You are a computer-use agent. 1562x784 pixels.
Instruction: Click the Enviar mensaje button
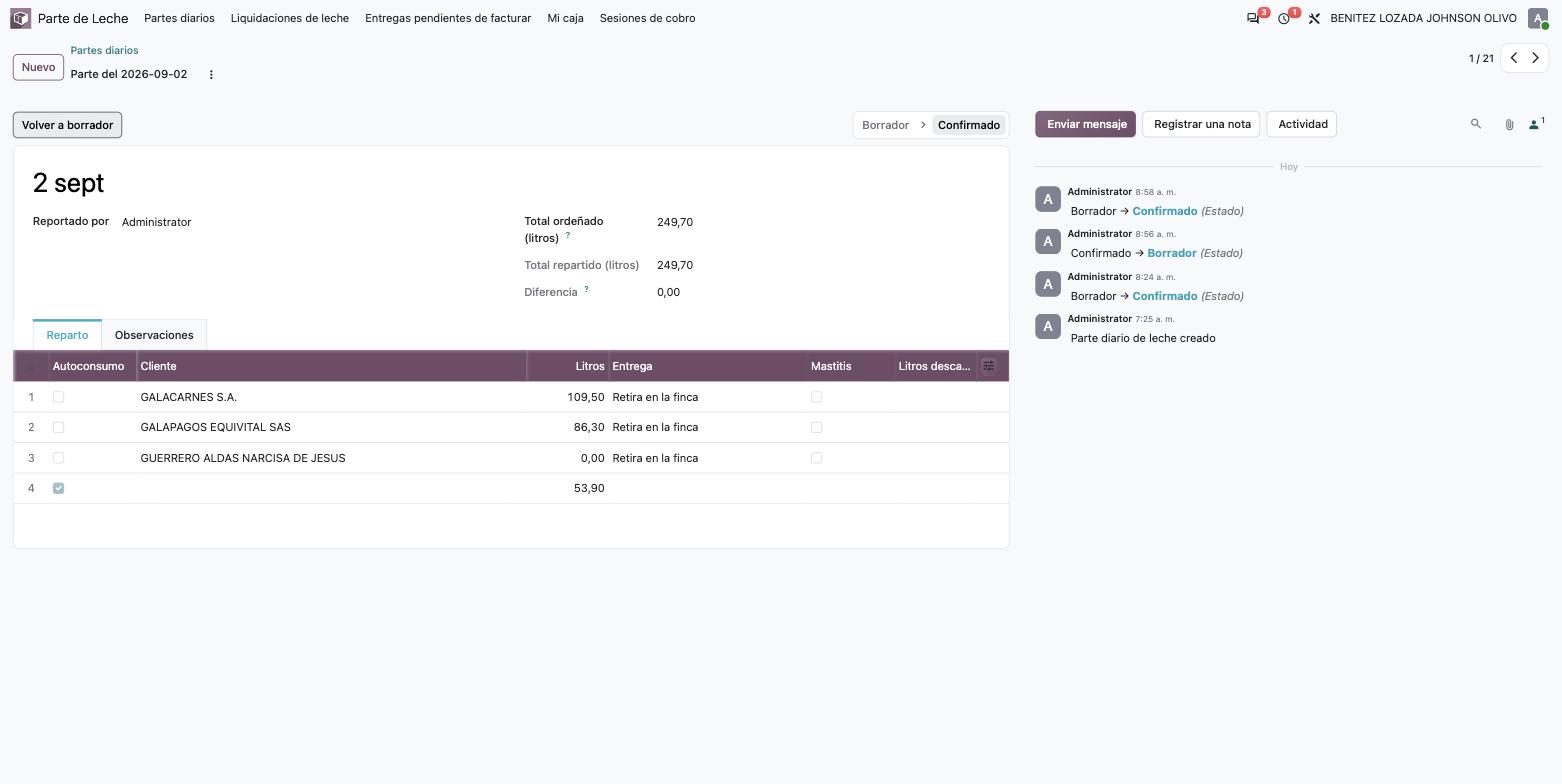[1085, 124]
